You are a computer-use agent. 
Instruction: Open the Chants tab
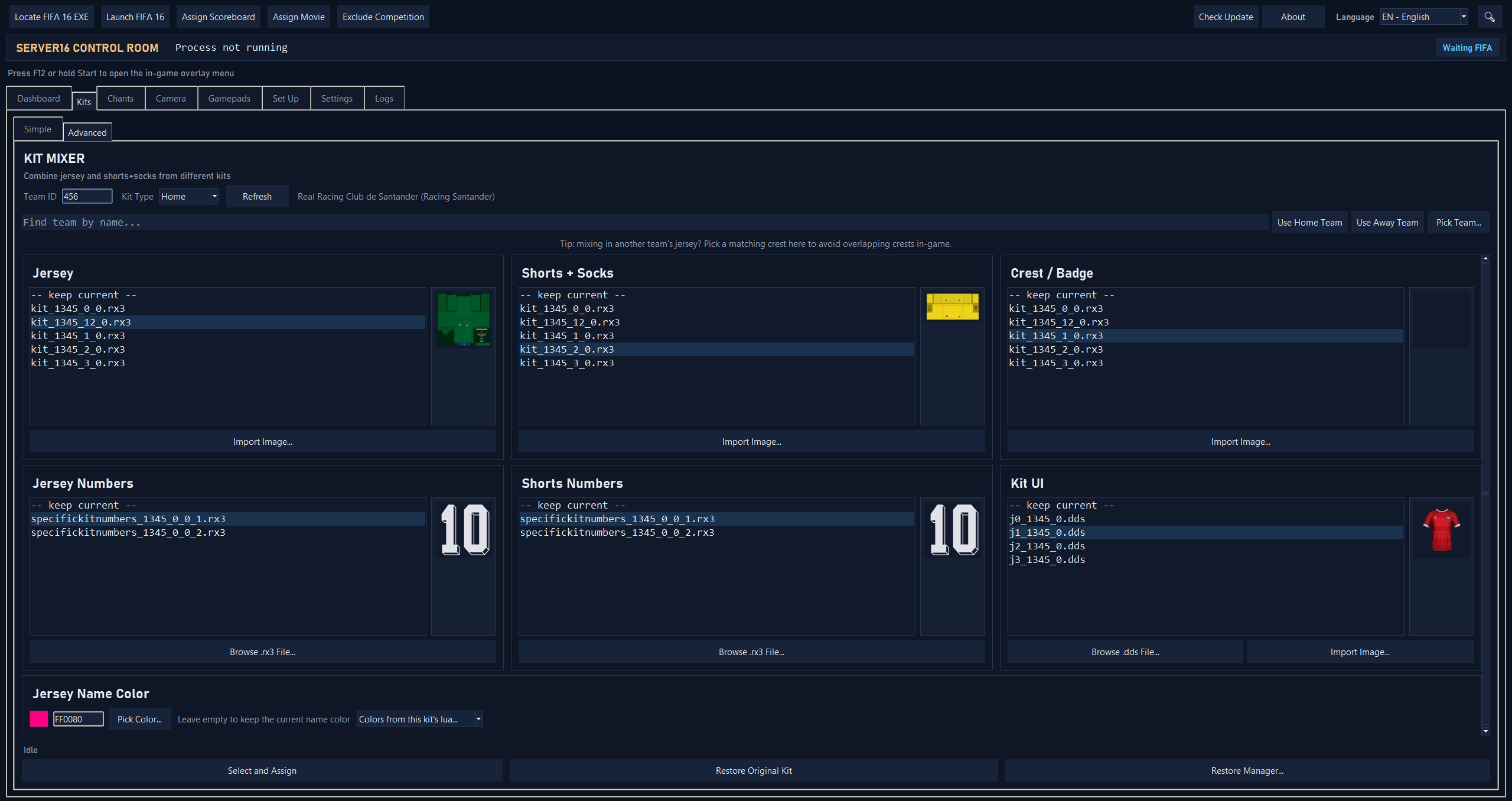pos(120,98)
